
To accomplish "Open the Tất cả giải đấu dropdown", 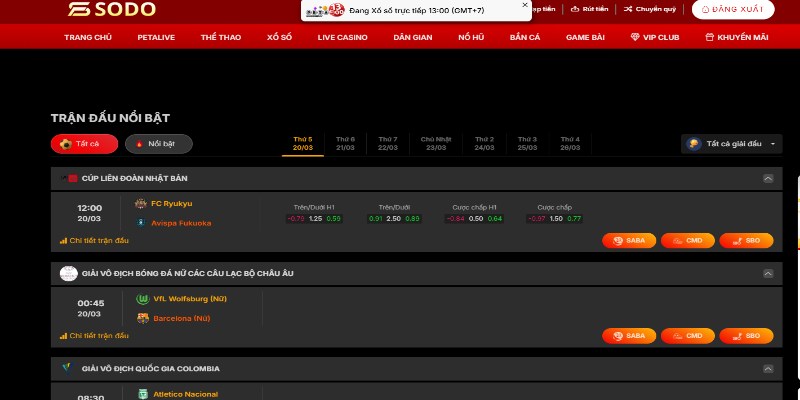I will (730, 144).
